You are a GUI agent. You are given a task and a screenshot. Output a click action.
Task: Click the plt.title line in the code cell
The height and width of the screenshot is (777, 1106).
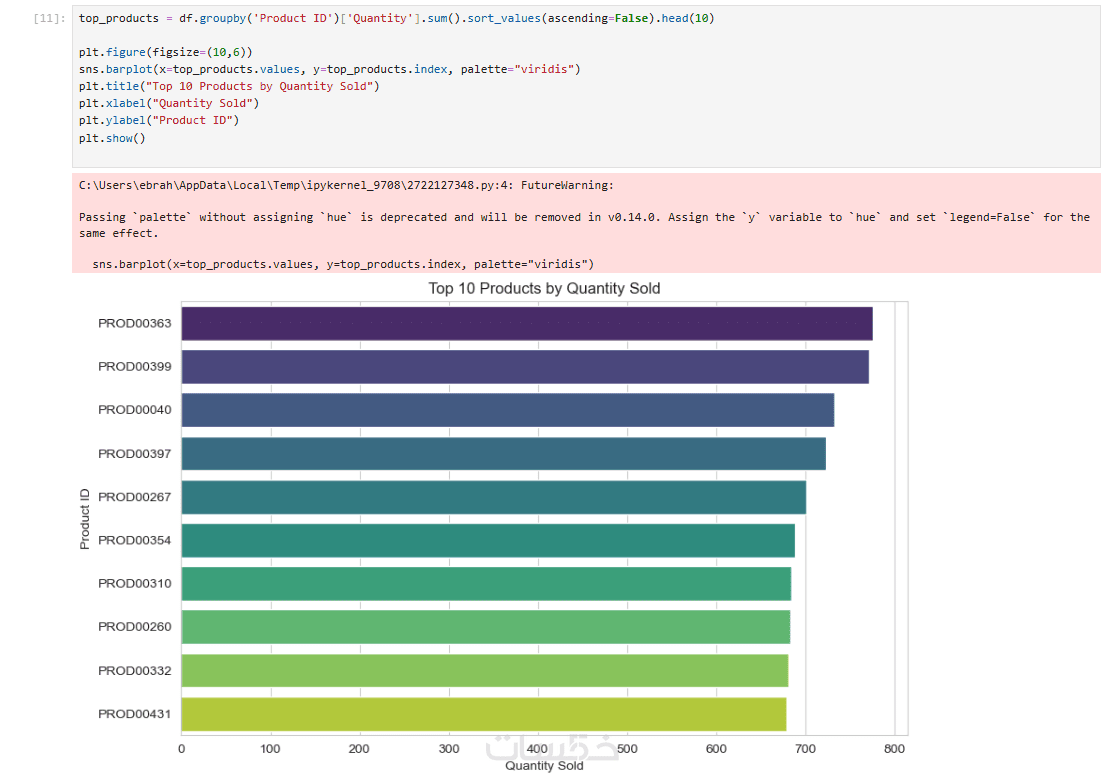pos(229,86)
